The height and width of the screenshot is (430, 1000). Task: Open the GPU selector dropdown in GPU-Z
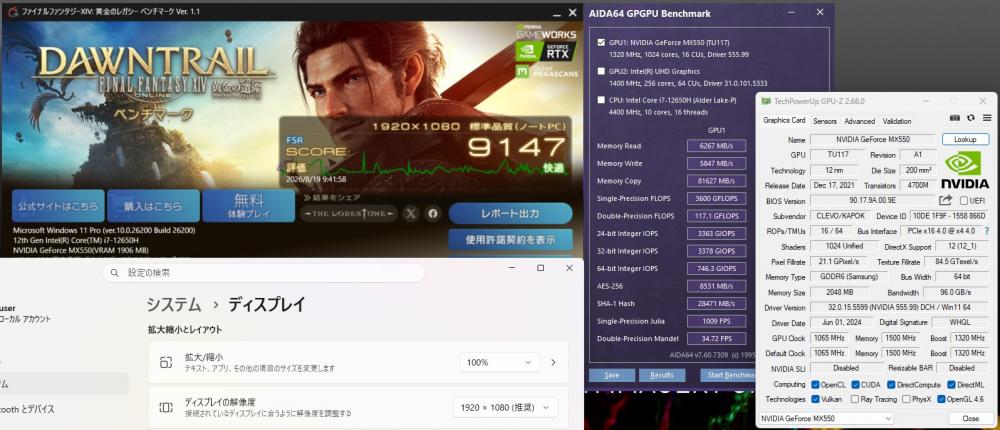(x=826, y=419)
